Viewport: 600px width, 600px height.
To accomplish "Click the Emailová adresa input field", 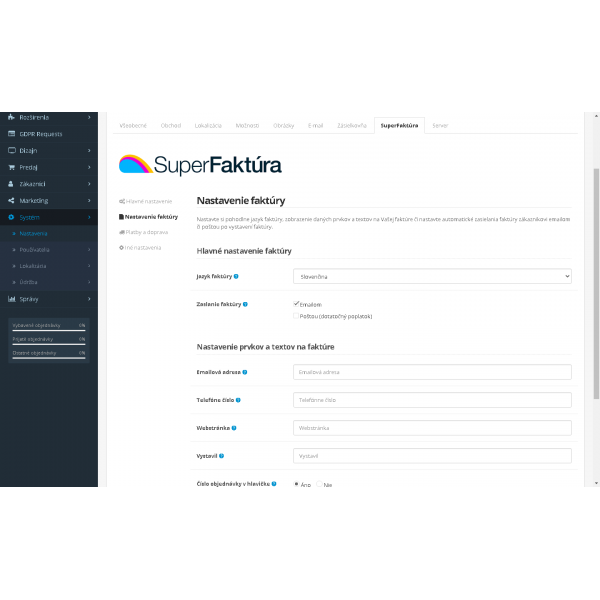I will [x=432, y=372].
